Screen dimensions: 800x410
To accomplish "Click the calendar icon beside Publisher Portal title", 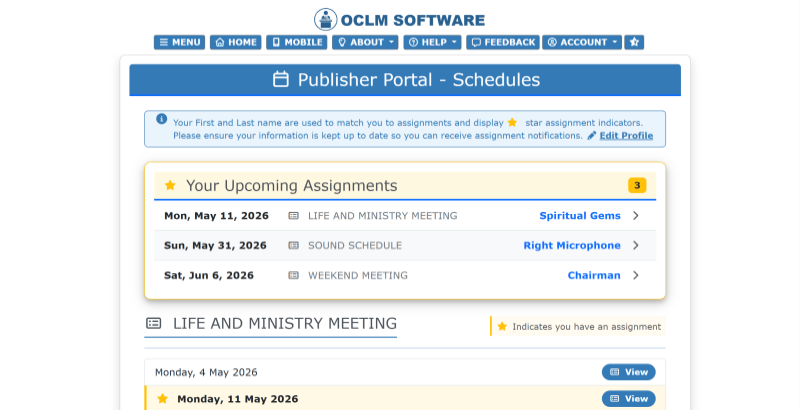I will click(x=281, y=80).
